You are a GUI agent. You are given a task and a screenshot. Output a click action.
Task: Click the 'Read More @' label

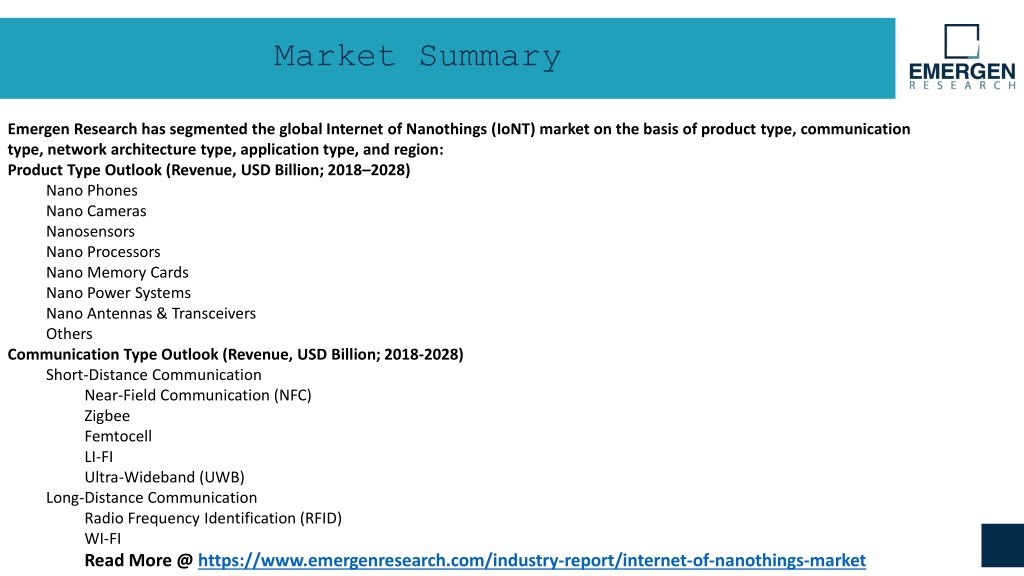tap(139, 560)
